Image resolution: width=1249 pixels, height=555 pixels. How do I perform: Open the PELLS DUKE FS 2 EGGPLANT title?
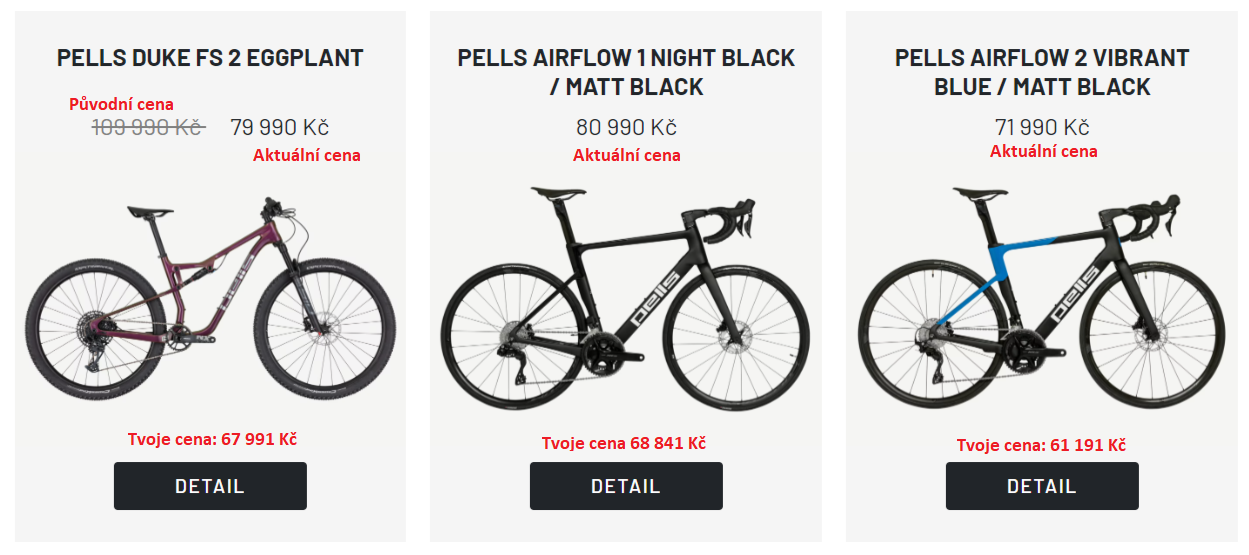pyautogui.click(x=210, y=58)
